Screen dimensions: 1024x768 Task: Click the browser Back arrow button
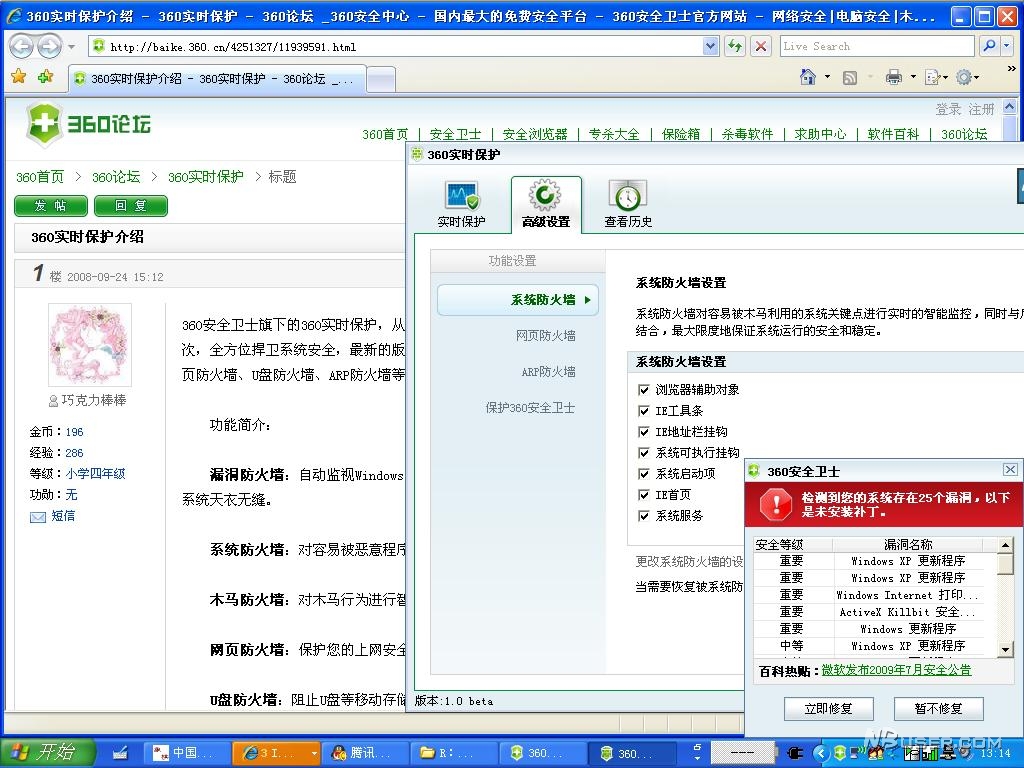[x=22, y=46]
